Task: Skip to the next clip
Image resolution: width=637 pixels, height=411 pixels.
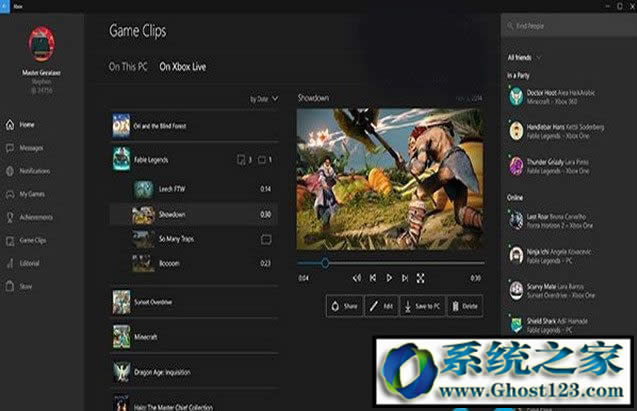Action: (404, 277)
